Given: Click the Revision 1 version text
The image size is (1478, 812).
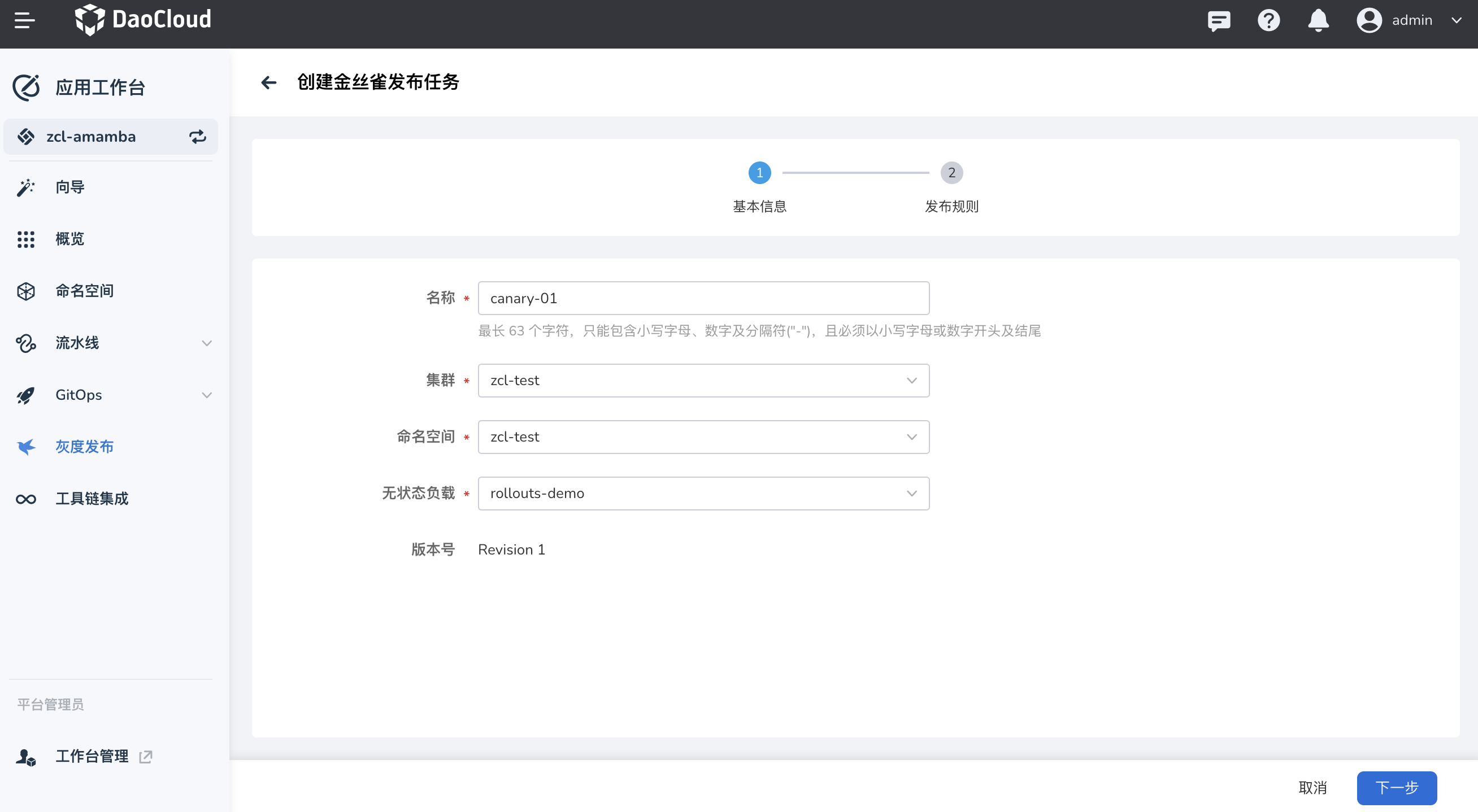Looking at the screenshot, I should pyautogui.click(x=511, y=549).
